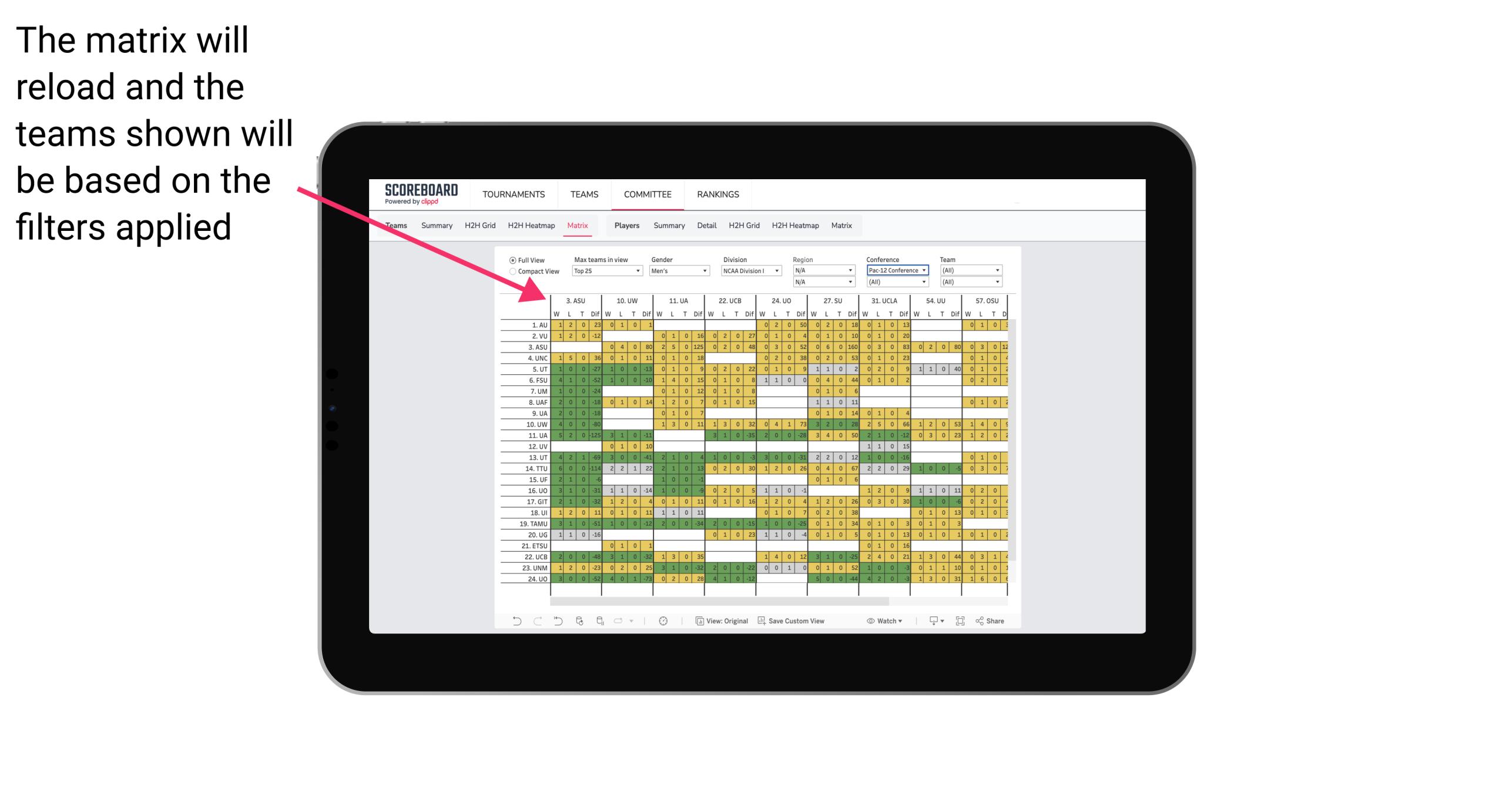This screenshot has width=1509, height=812.
Task: Open the Conference dropdown filter
Action: click(x=896, y=270)
